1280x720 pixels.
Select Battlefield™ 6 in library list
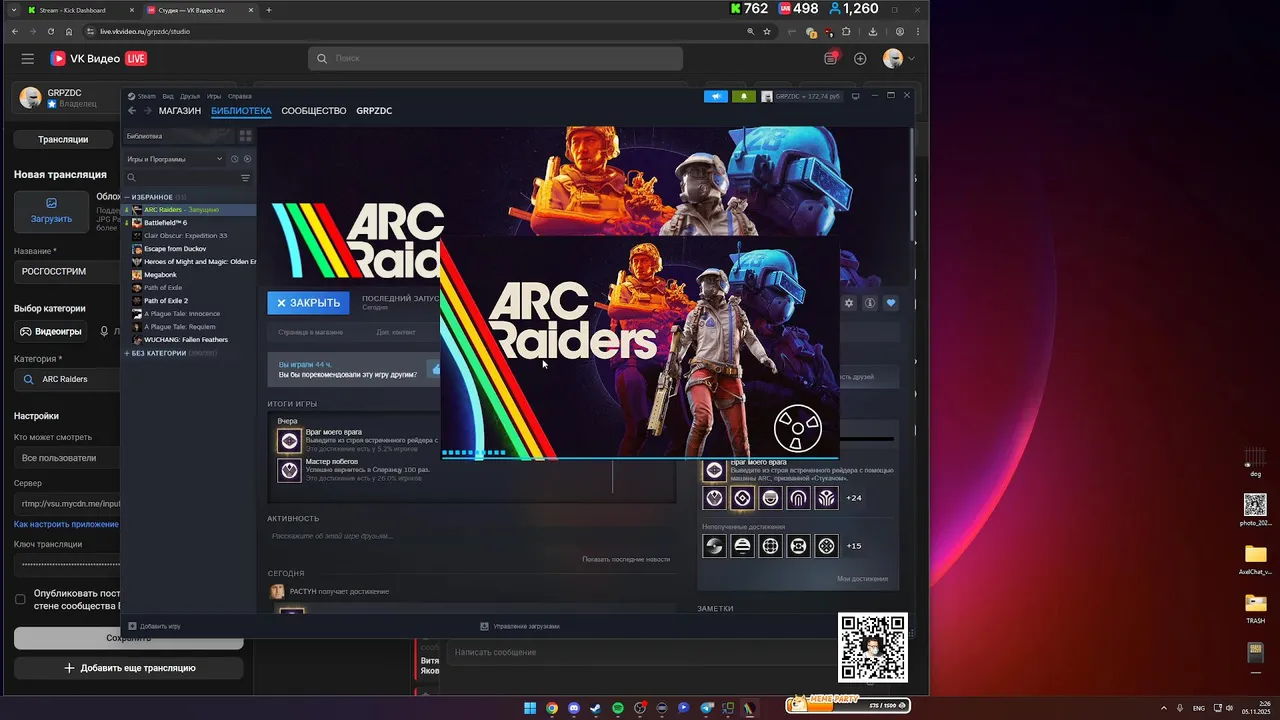pos(192,222)
